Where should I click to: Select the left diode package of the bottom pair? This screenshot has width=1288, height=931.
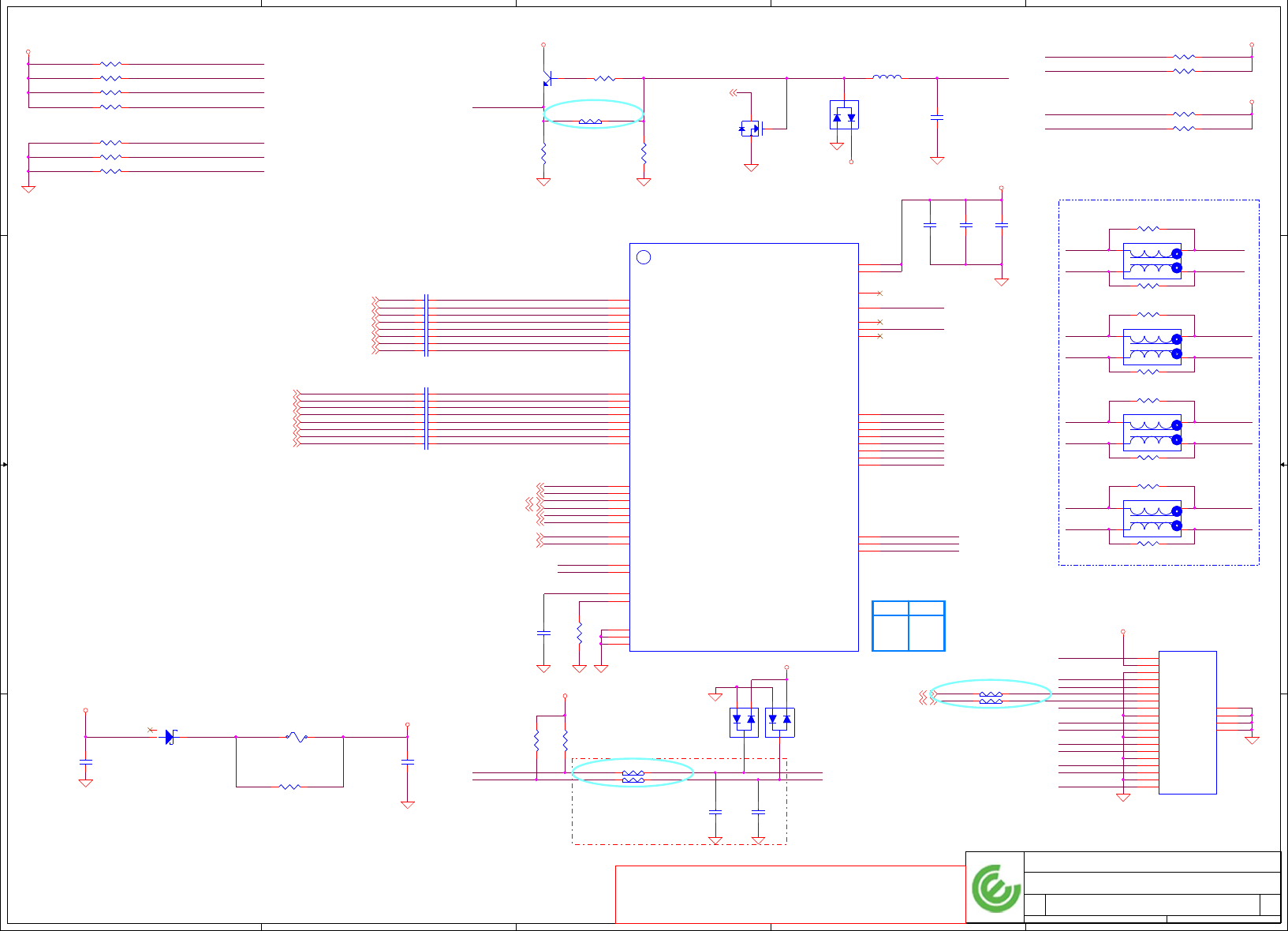744,723
